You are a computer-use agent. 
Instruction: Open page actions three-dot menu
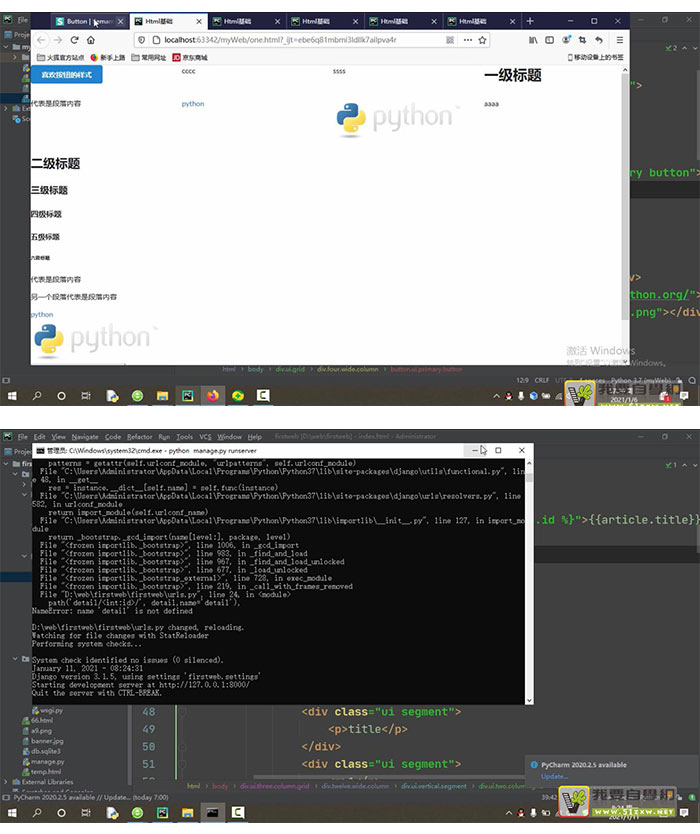tap(468, 40)
